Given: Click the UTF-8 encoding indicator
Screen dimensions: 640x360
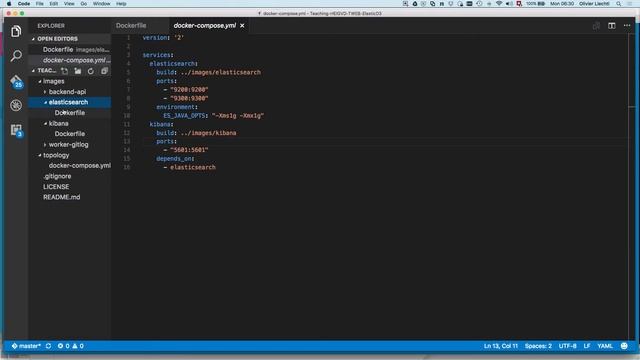Looking at the screenshot, I should pos(567,346).
